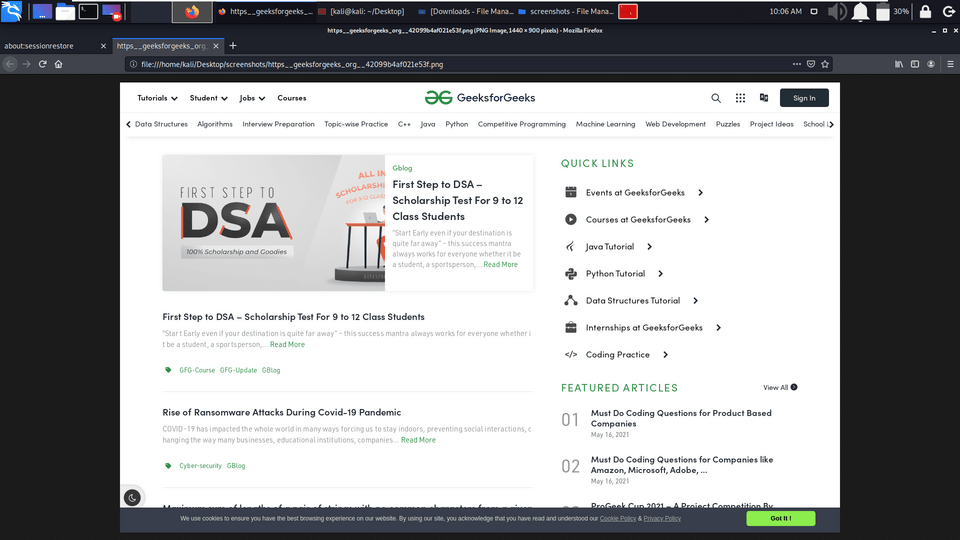Open Rise of Ransomware Attacks article title
The image size is (960, 540).
pyautogui.click(x=282, y=412)
